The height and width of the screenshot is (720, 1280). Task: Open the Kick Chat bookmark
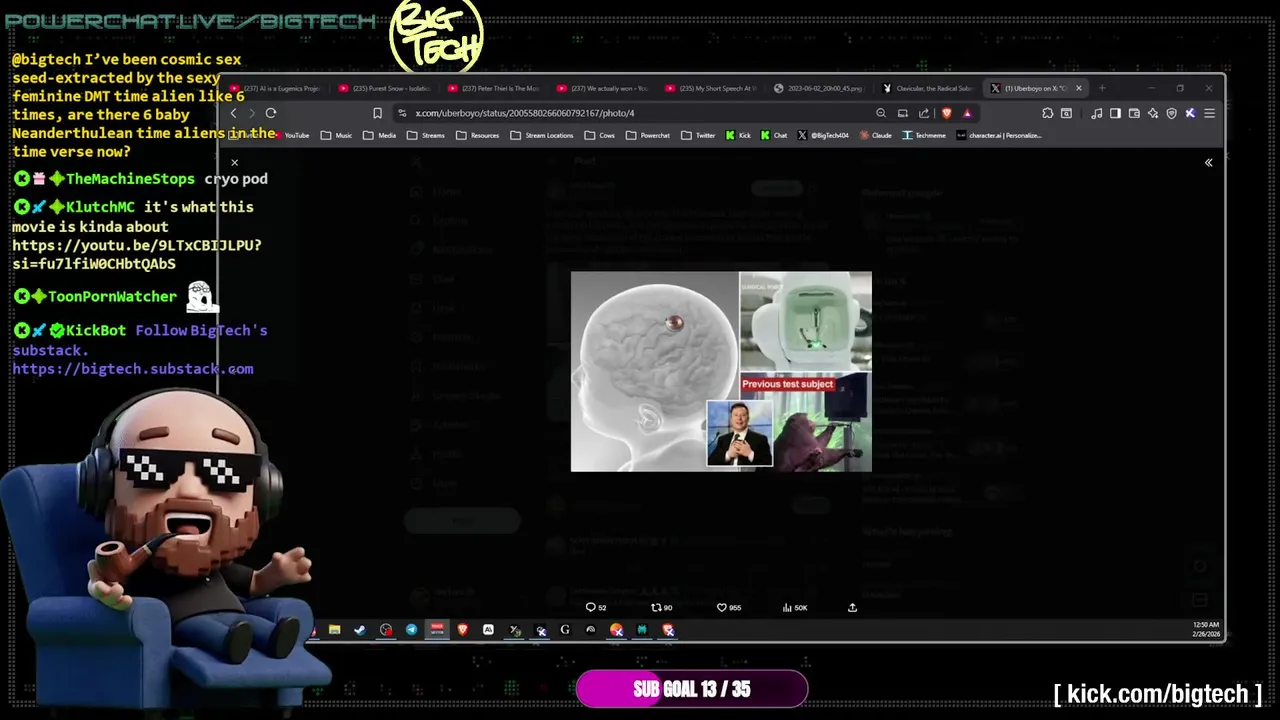pyautogui.click(x=774, y=135)
